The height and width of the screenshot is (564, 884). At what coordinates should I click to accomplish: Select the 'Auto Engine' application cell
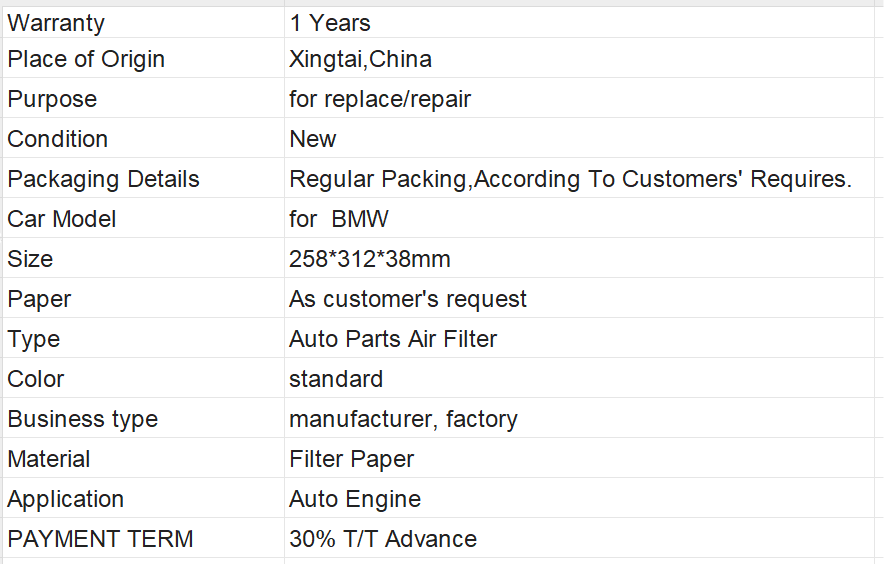[x=580, y=499]
